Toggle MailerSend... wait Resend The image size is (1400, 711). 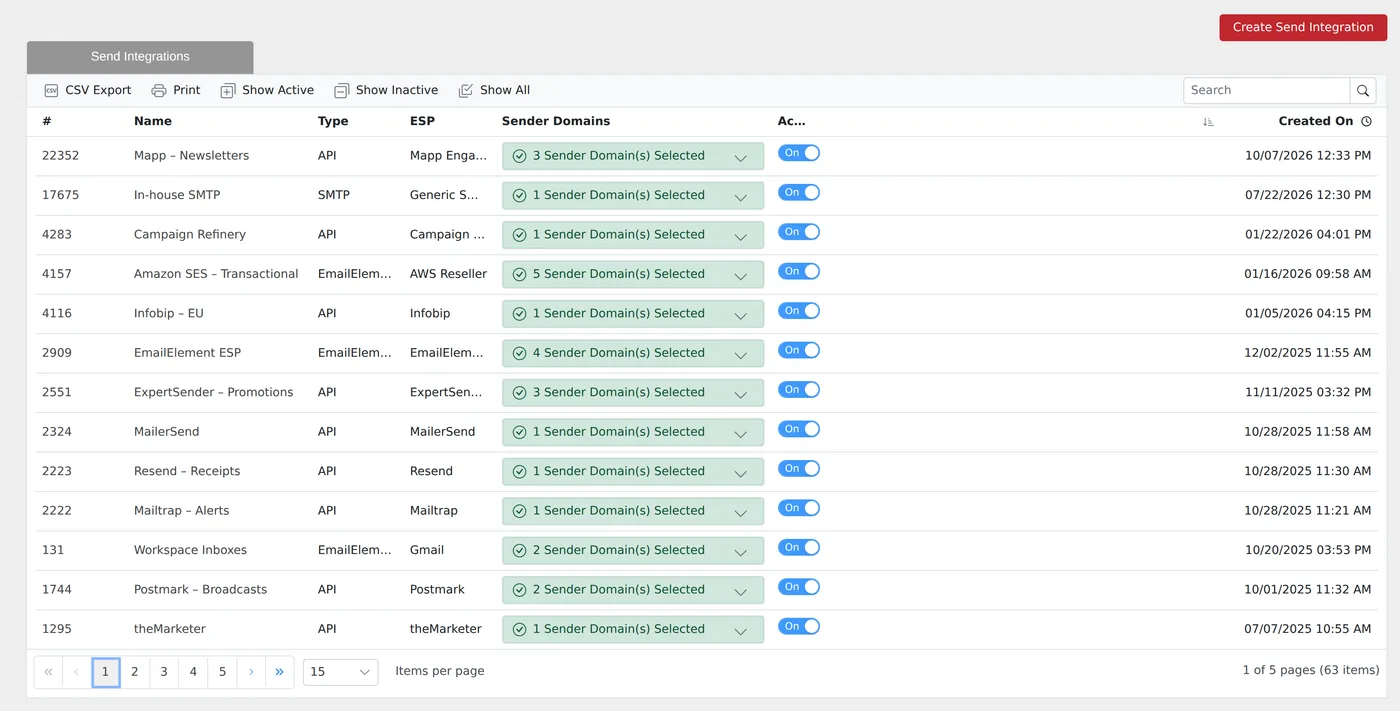click(799, 469)
